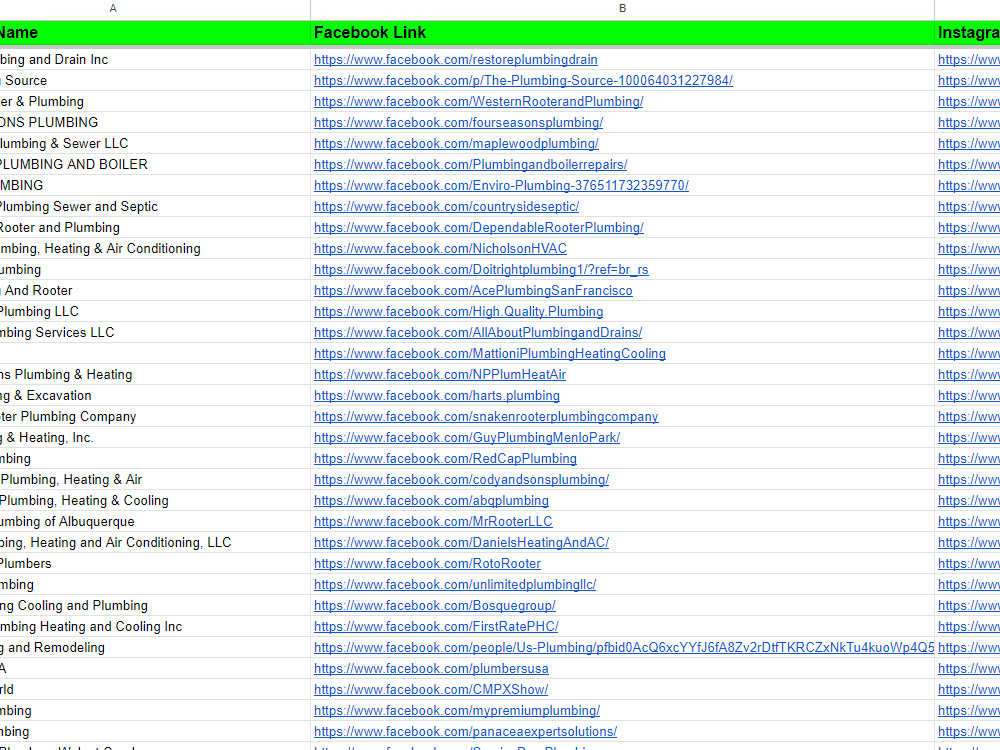Open RedCapPlumbing Facebook link
The image size is (1000, 750).
point(445,459)
